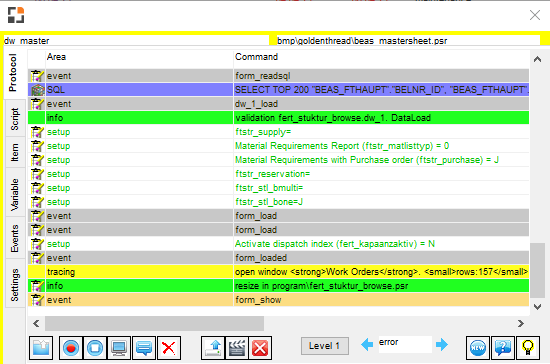Viewport: 550px width, 364px height.
Task: Click the yellow light bulb icon
Action: point(528,348)
